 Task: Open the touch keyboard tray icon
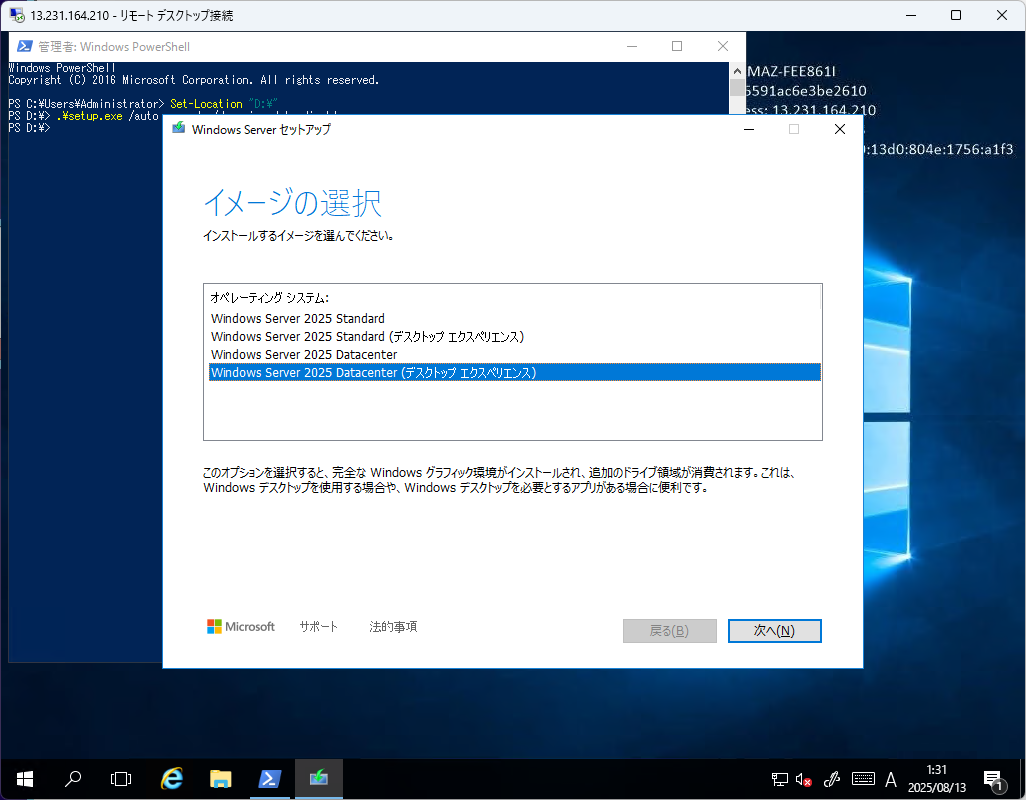[x=863, y=779]
